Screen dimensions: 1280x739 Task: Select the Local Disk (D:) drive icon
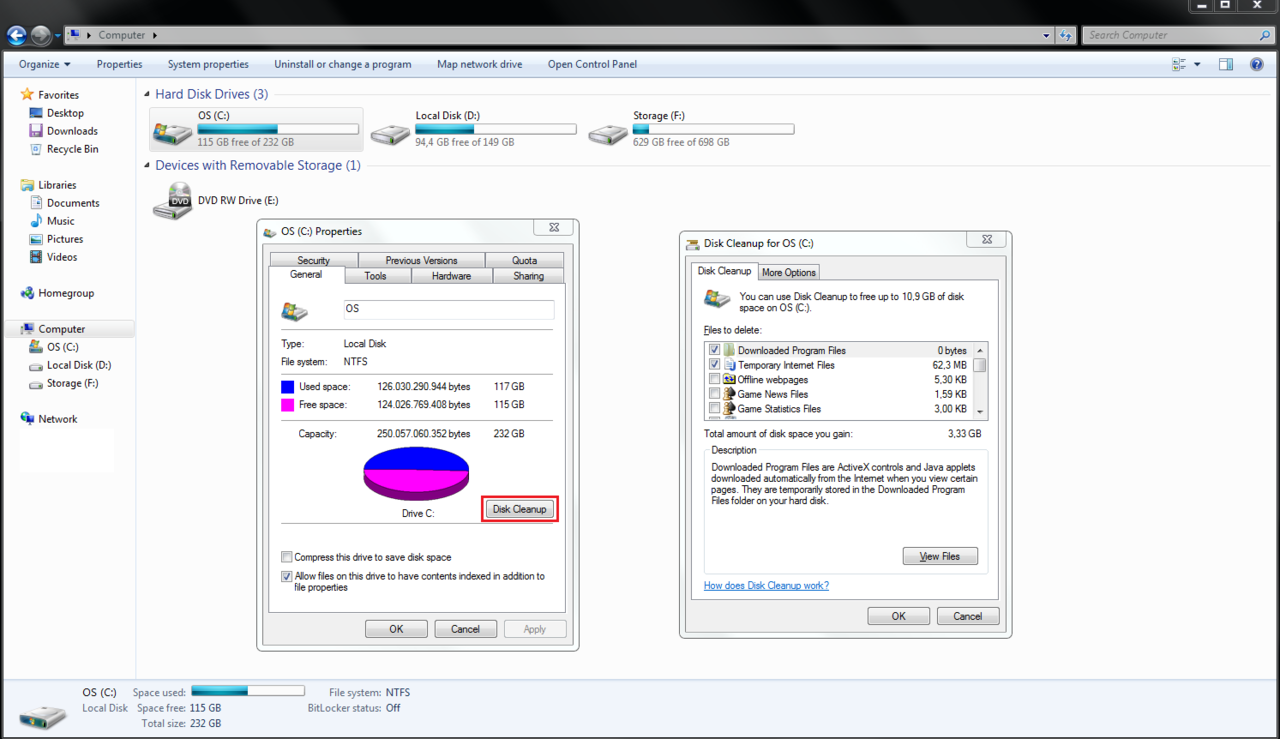point(390,133)
